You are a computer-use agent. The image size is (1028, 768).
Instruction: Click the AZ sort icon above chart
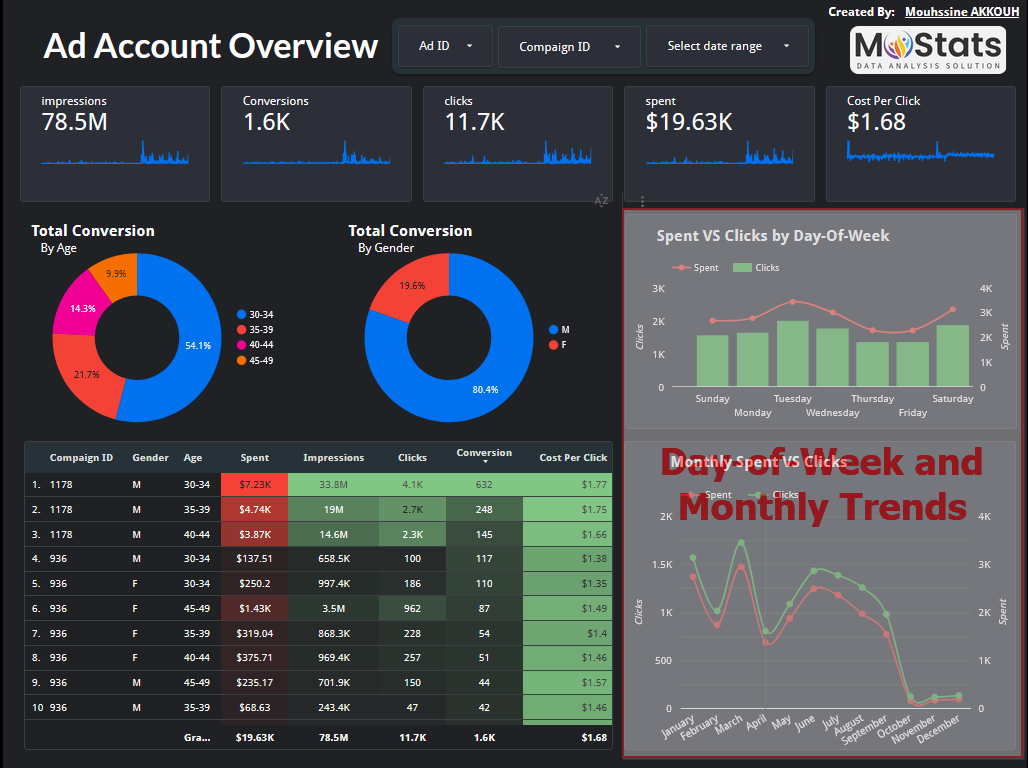pos(601,201)
